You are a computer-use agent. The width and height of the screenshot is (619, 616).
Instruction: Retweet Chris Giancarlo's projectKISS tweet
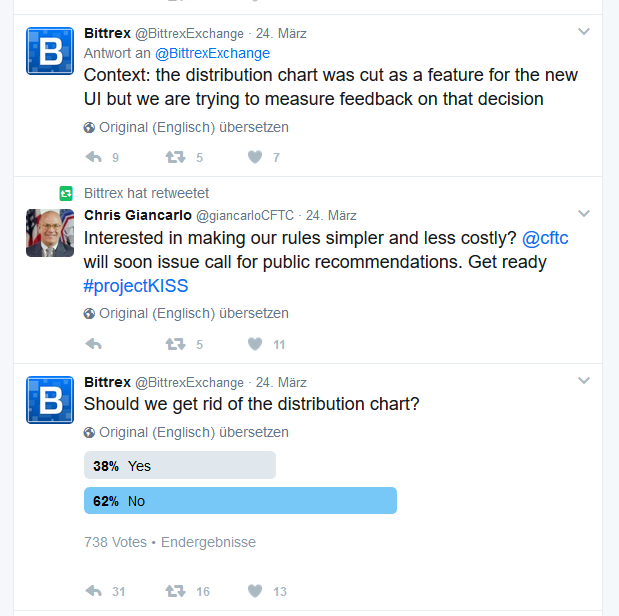point(175,344)
